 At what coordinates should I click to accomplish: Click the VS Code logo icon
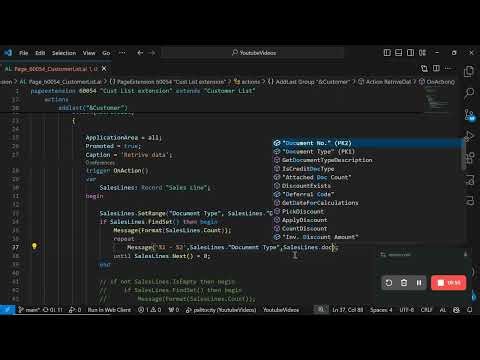click(x=8, y=53)
